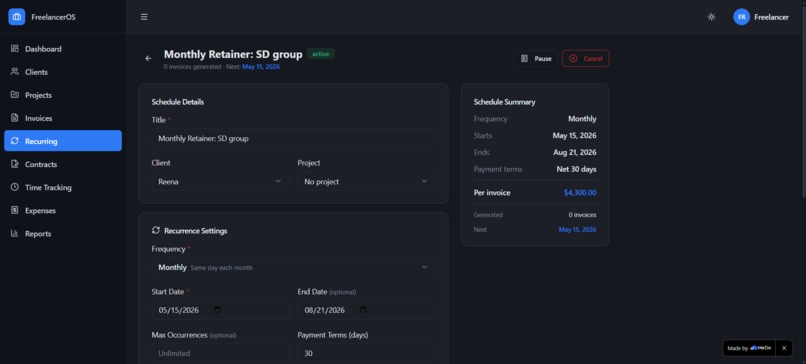806x364 pixels.
Task: Go to Expenses section
Action: click(63, 210)
